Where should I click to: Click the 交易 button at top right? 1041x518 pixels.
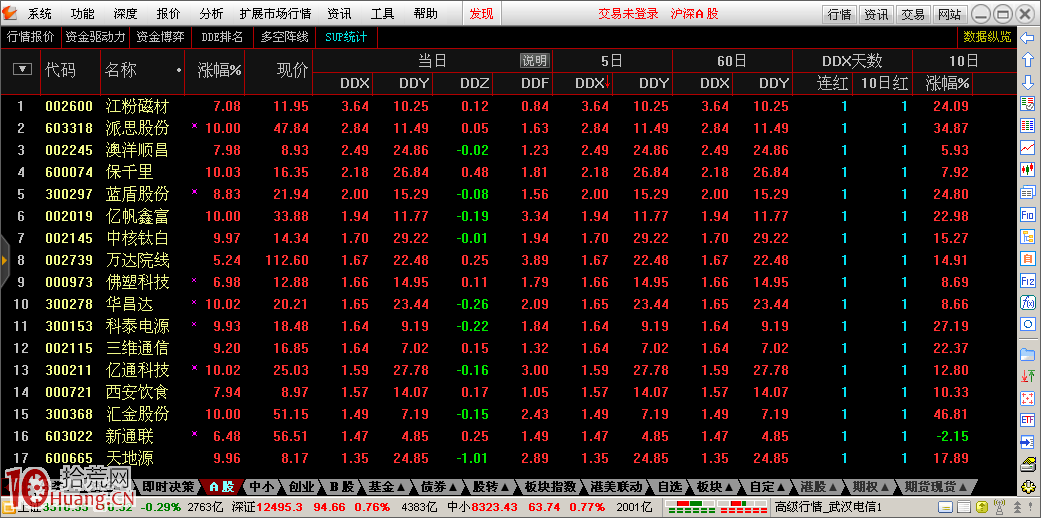click(x=914, y=15)
